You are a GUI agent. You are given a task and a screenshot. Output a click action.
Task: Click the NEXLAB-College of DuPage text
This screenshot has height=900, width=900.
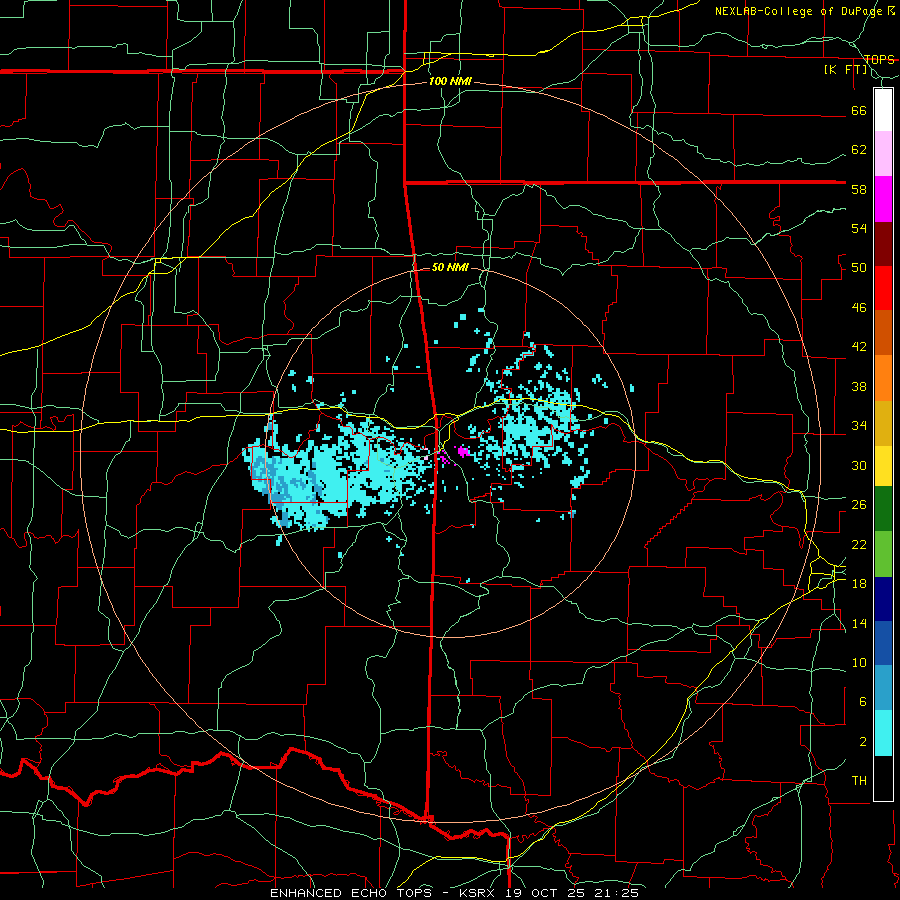pos(798,11)
